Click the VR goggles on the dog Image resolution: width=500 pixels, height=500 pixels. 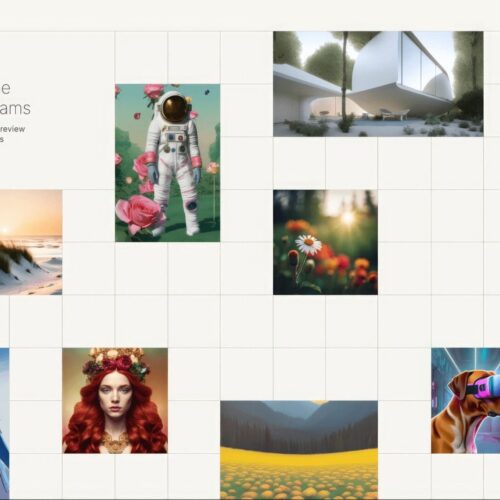click(x=487, y=387)
